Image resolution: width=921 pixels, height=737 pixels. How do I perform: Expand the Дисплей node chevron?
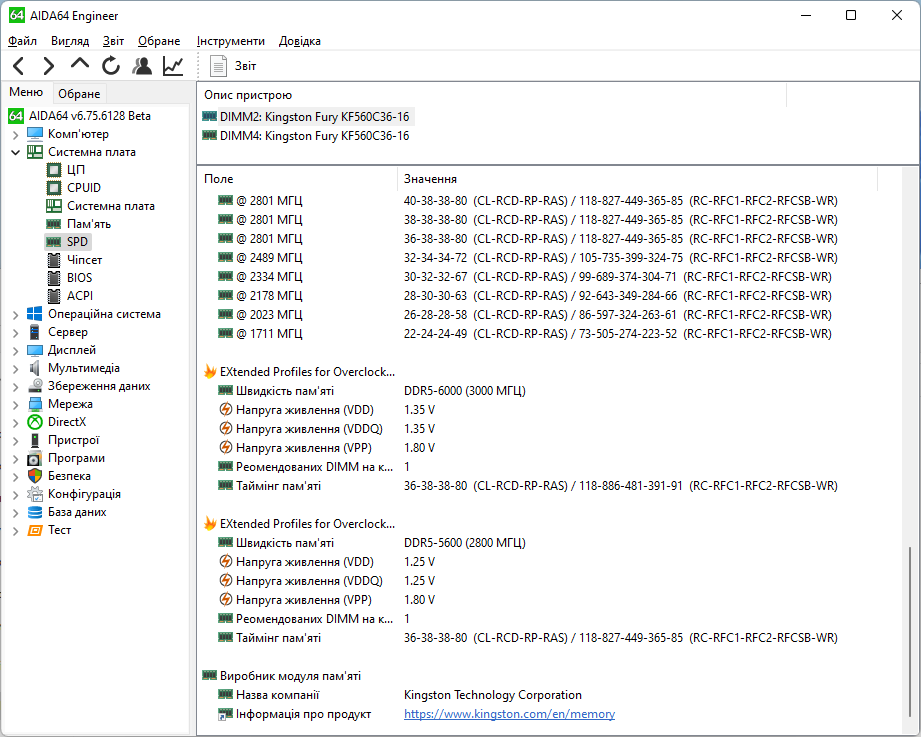pyautogui.click(x=15, y=351)
